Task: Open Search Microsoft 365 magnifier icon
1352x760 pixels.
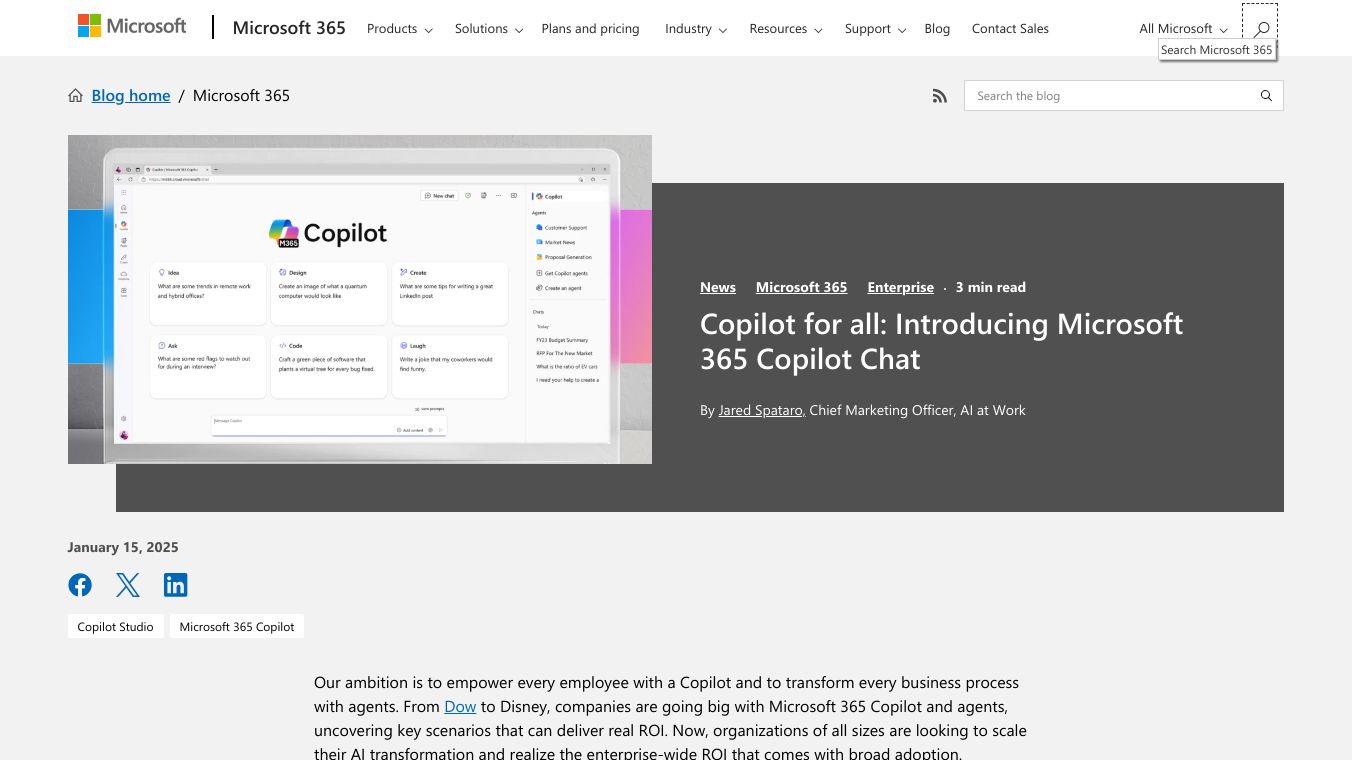Action: pyautogui.click(x=1260, y=28)
